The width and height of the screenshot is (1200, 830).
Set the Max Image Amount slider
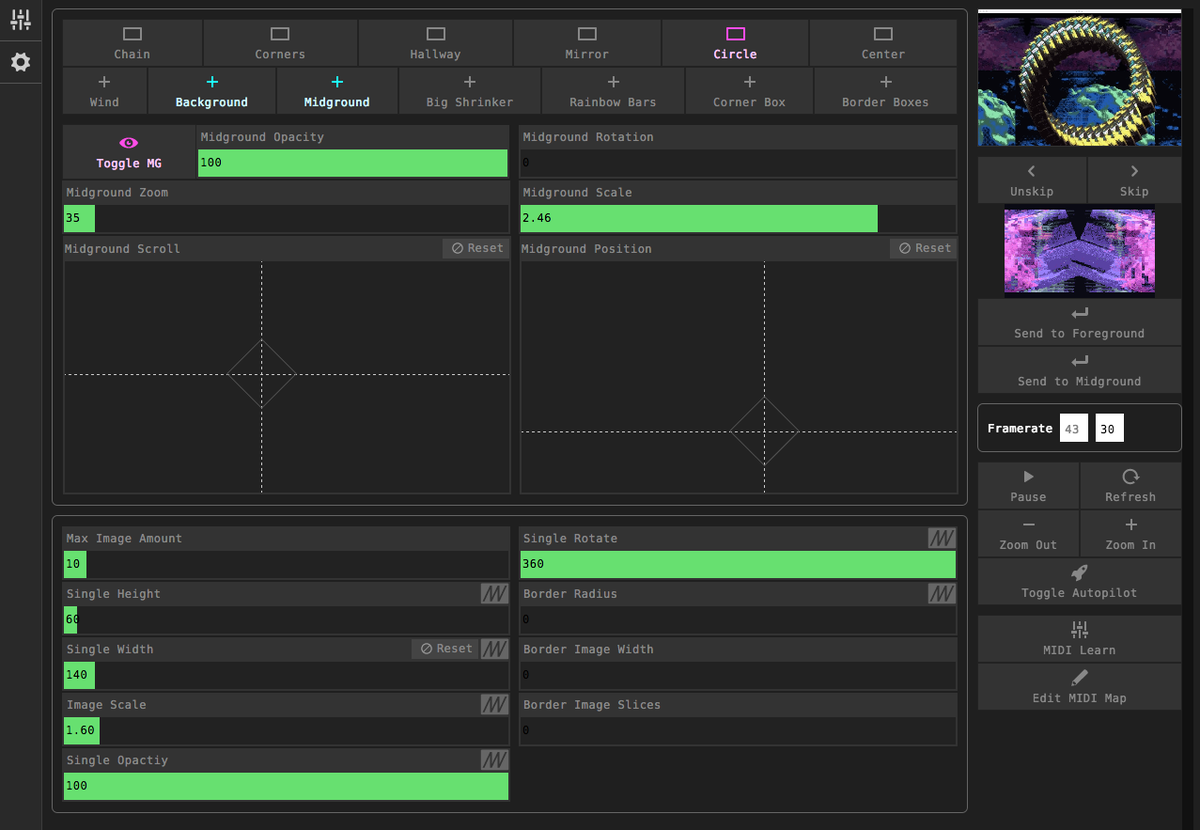pyautogui.click(x=286, y=564)
